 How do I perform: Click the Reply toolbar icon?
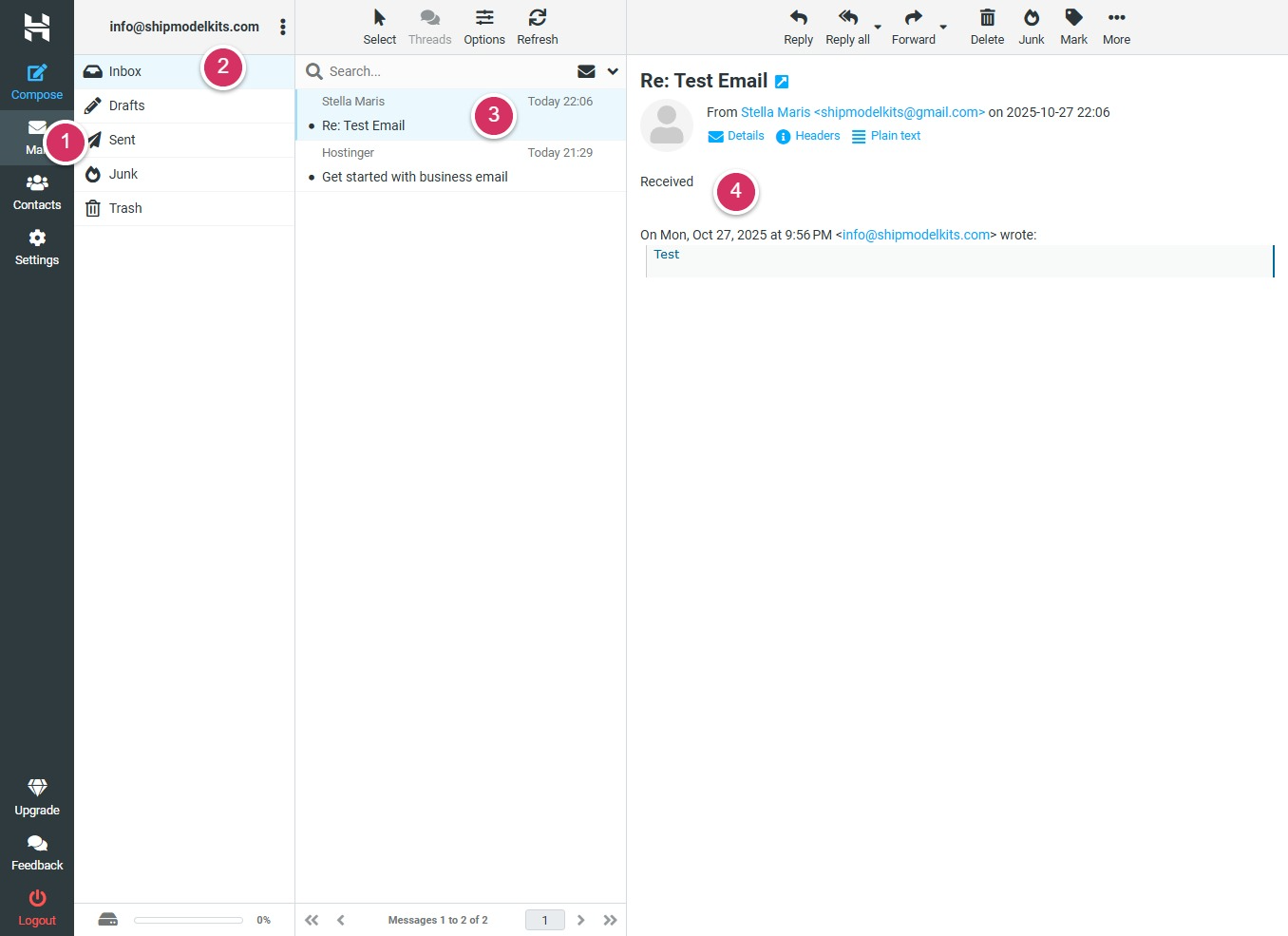(798, 18)
